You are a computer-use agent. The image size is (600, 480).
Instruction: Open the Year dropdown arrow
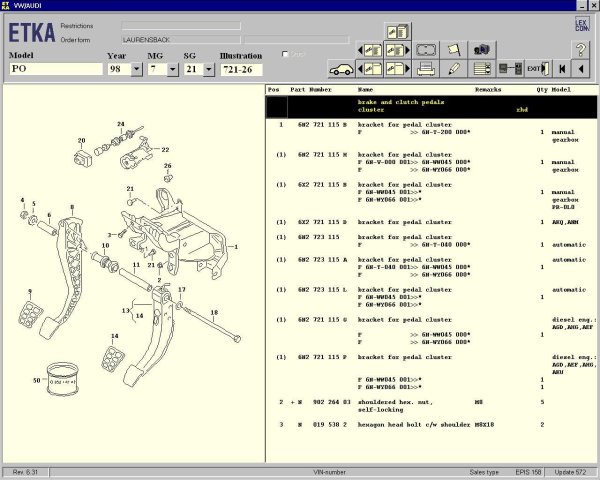pyautogui.click(x=137, y=69)
